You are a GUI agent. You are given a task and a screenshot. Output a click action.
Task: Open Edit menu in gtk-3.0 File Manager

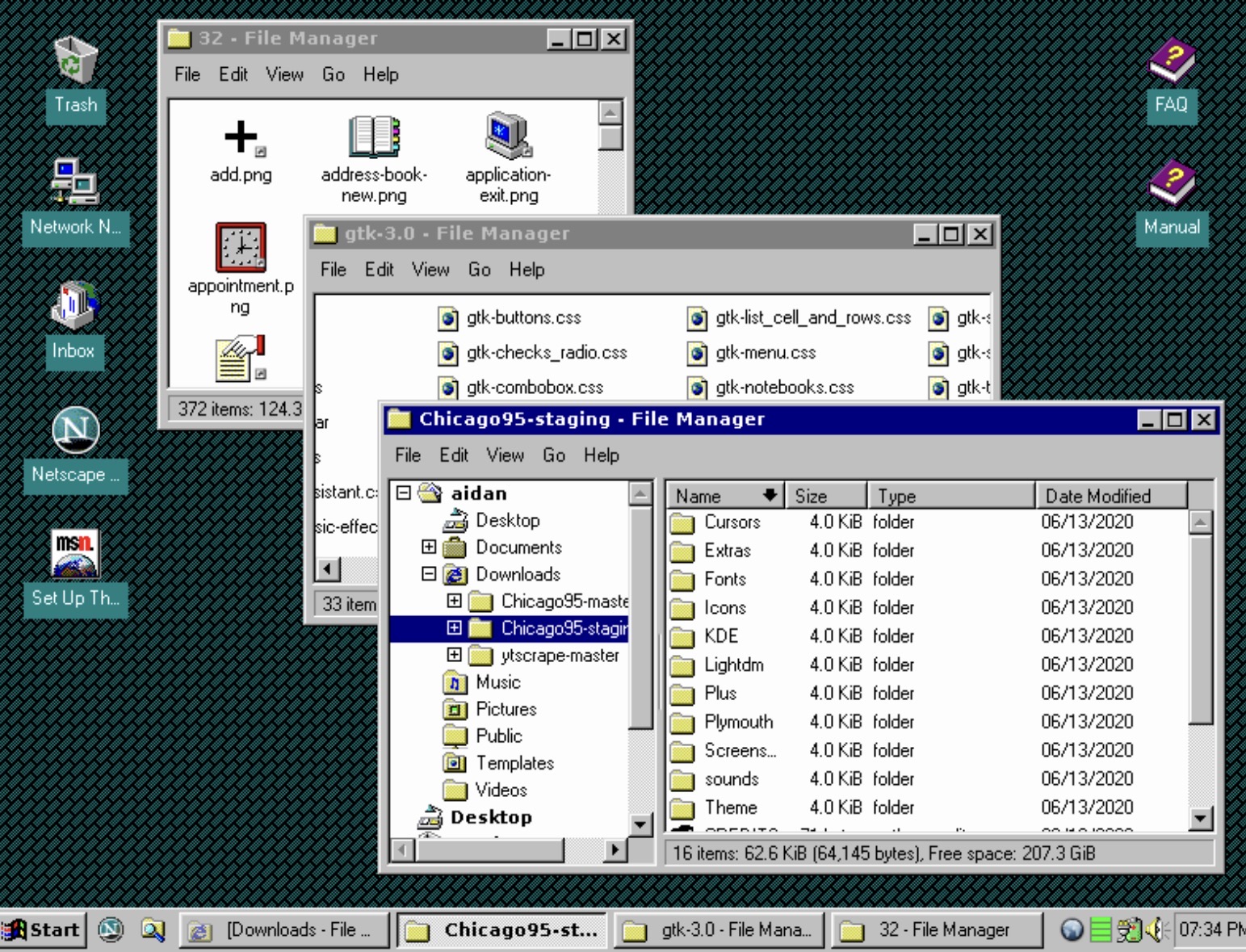point(379,270)
